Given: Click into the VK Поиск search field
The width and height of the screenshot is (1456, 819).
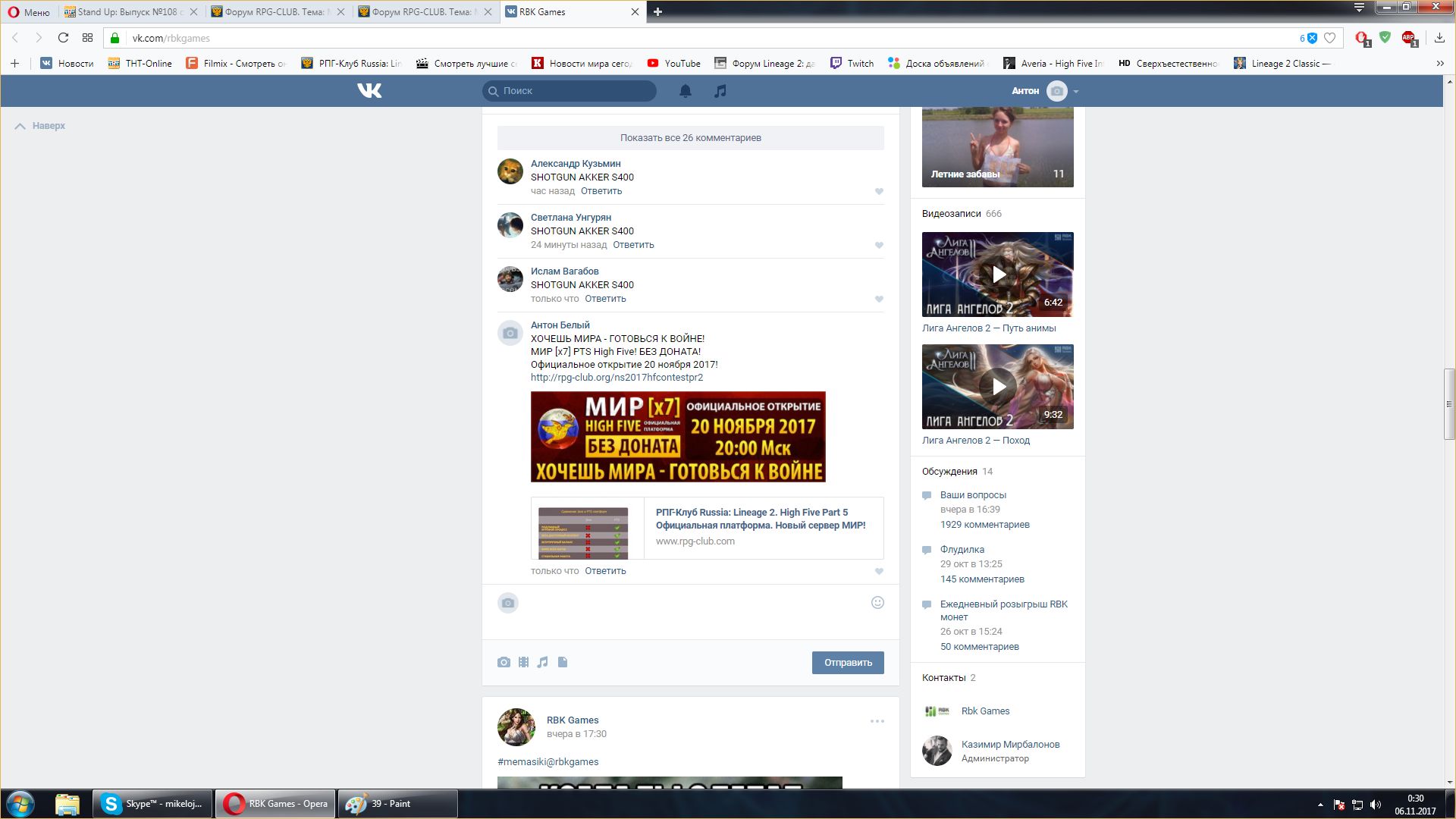Looking at the screenshot, I should 570,91.
